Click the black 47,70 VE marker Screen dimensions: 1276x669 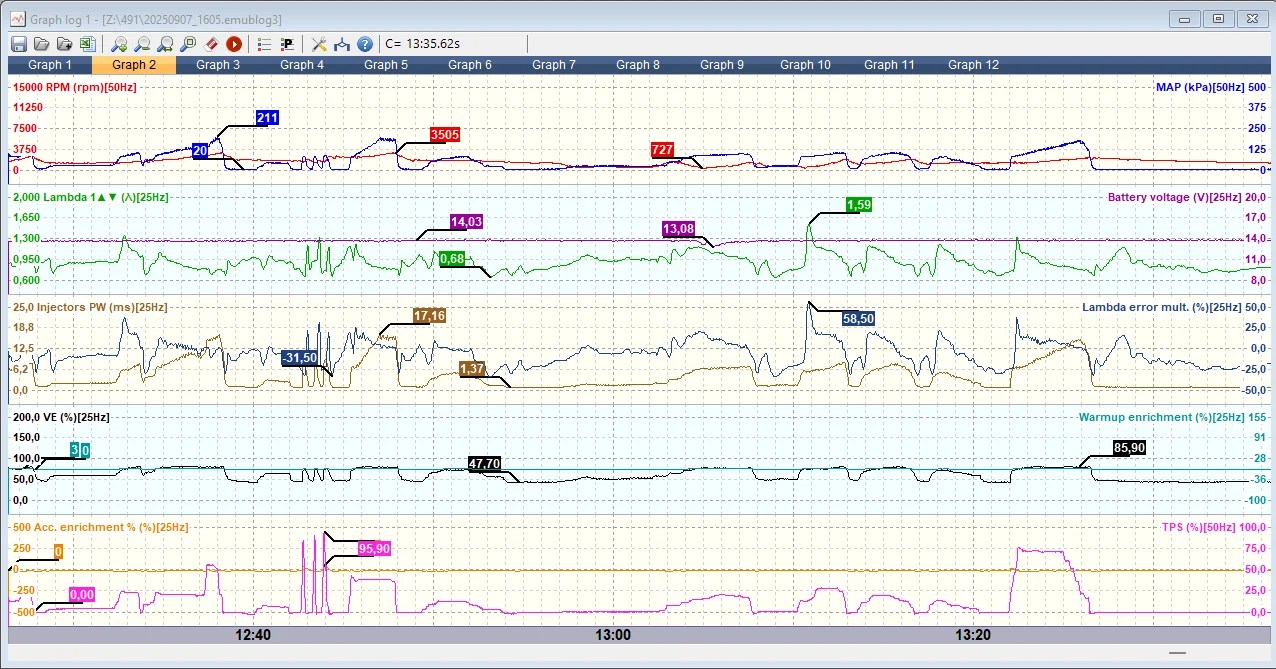tap(484, 464)
